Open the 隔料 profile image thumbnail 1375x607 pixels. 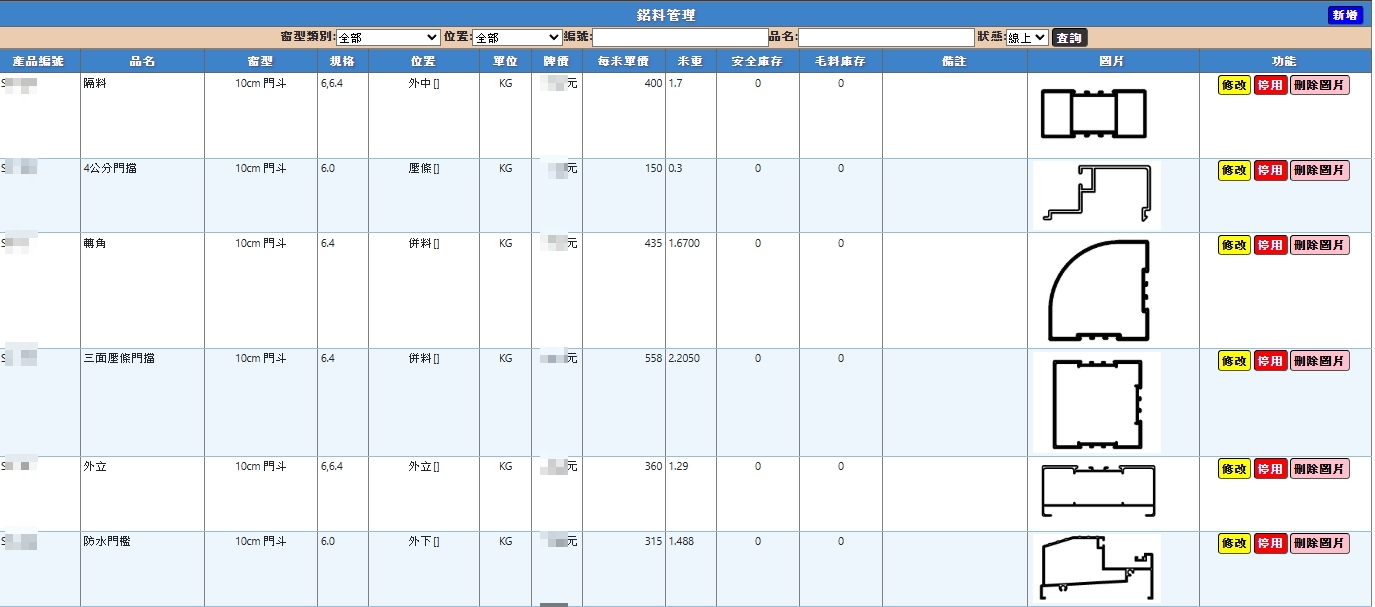(x=1094, y=113)
